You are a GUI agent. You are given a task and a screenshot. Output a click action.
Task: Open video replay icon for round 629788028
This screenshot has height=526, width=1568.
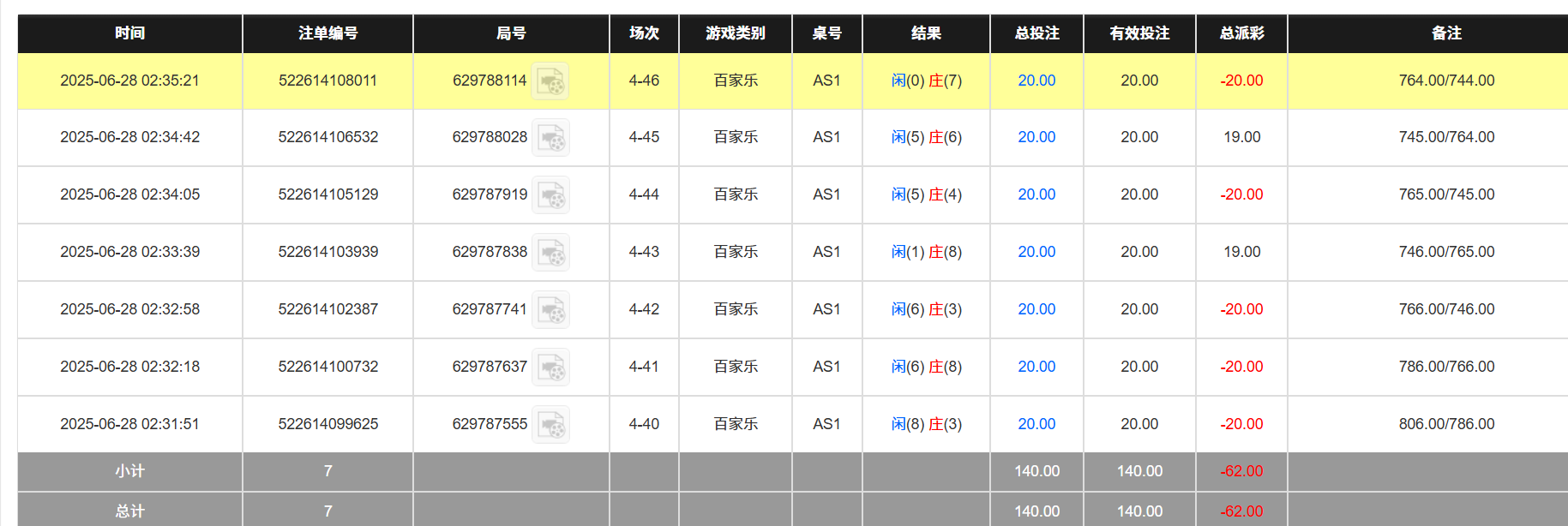point(550,138)
